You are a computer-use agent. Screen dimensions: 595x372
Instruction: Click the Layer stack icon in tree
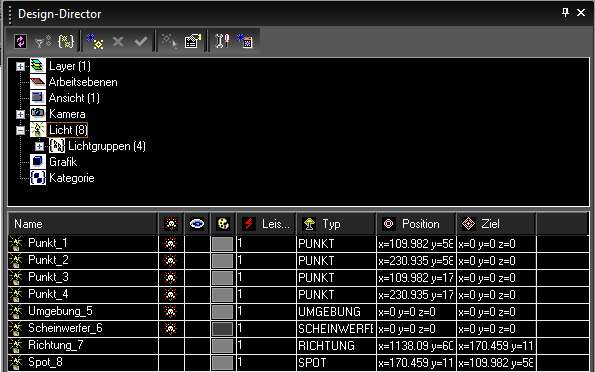click(x=38, y=66)
